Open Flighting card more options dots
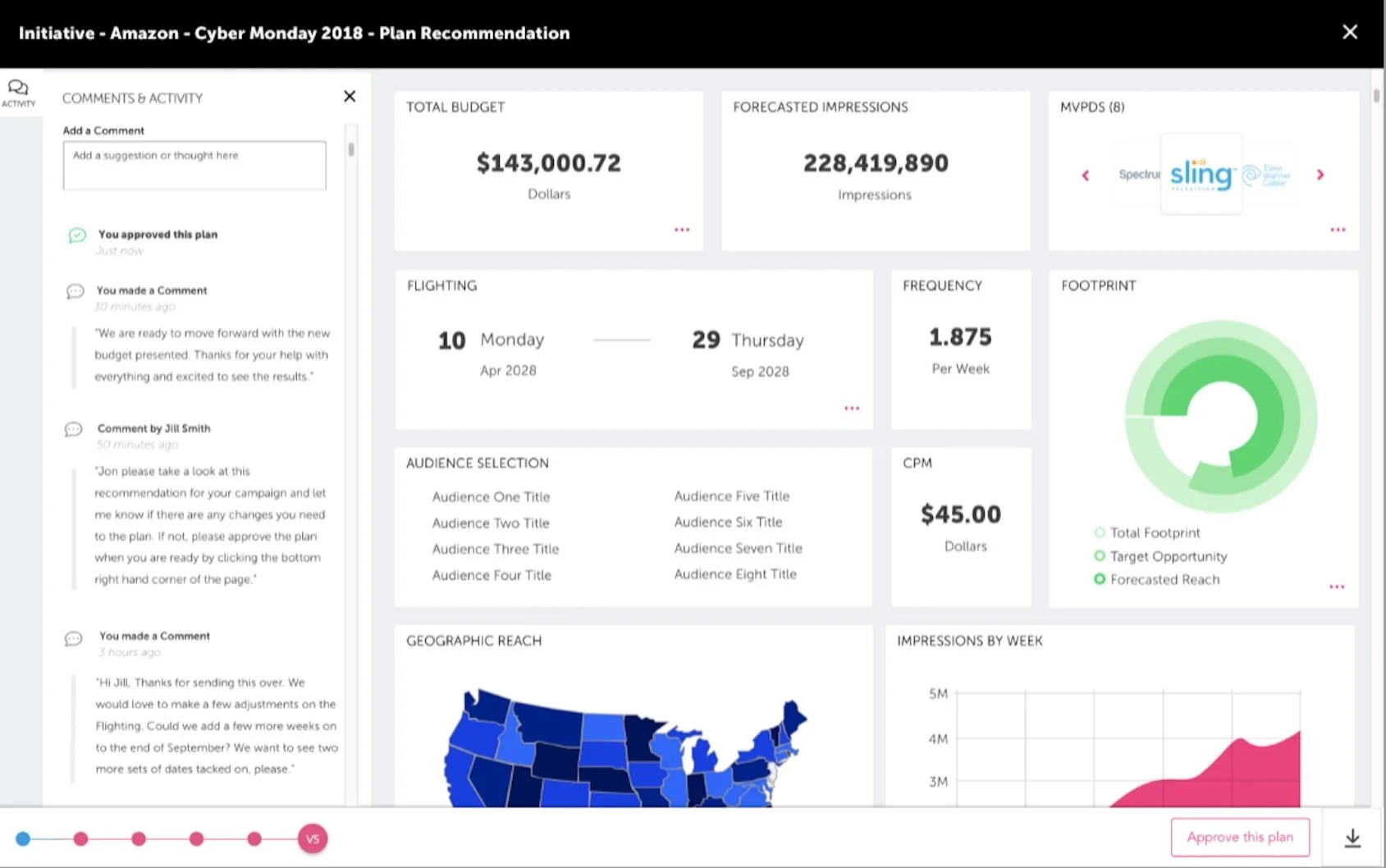The width and height of the screenshot is (1386, 868). pos(852,408)
